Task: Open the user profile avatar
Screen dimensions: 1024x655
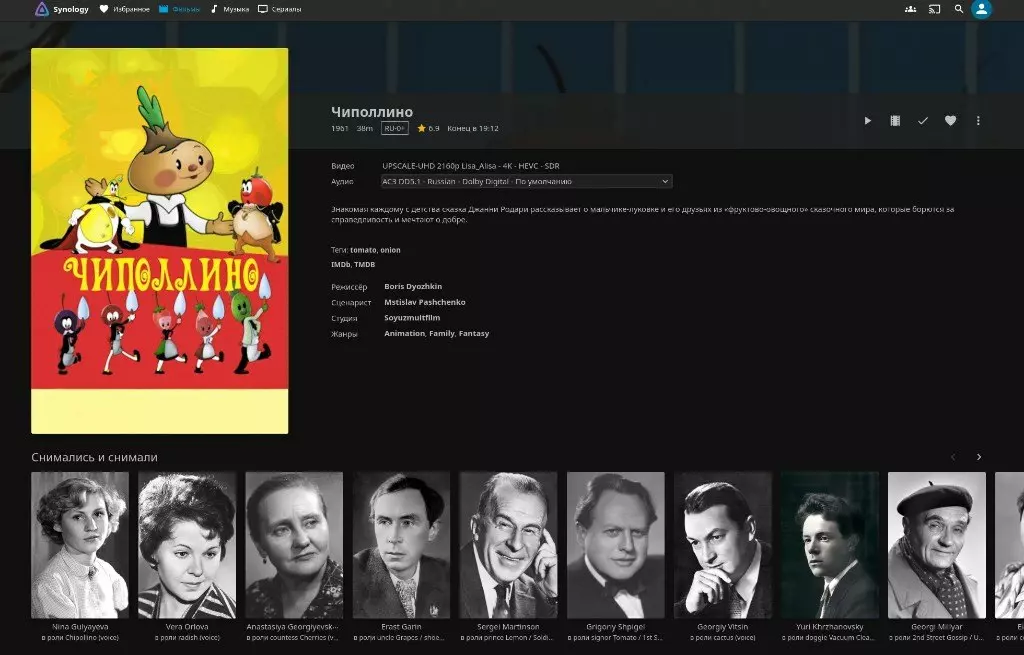Action: pyautogui.click(x=982, y=8)
